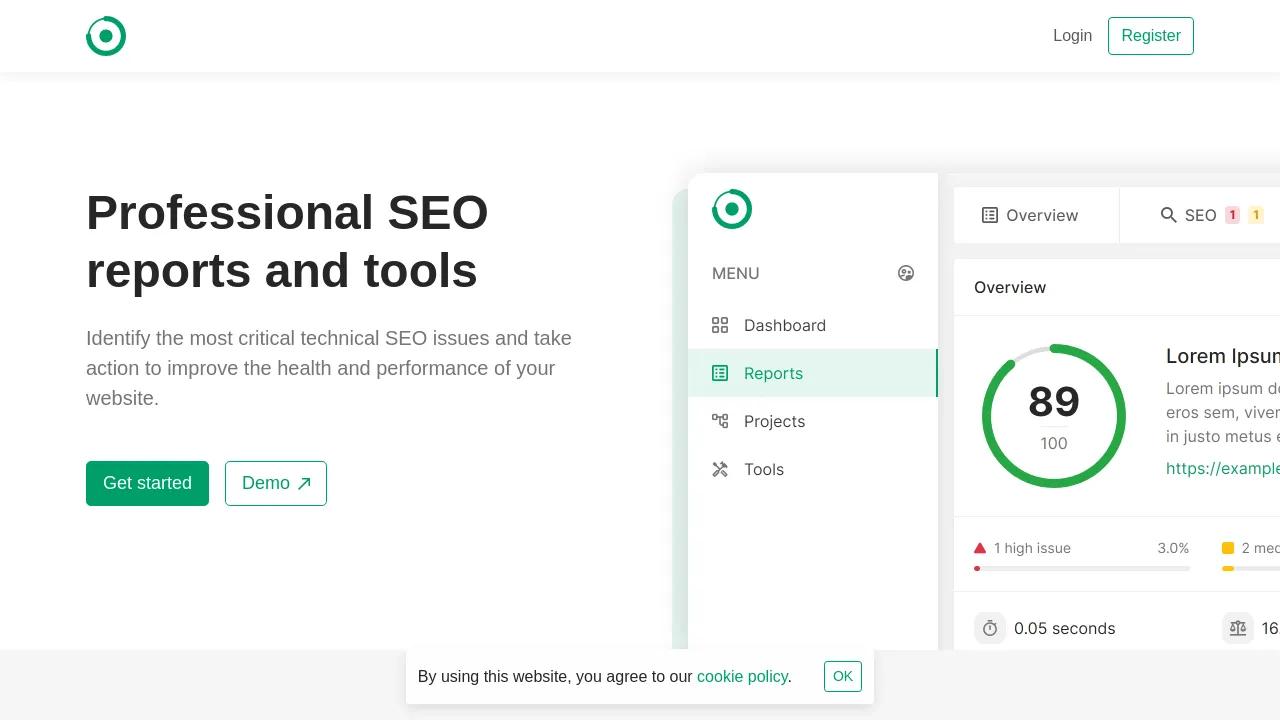Click the Tools wrench icon
Viewport: 1280px width, 720px height.
720,469
